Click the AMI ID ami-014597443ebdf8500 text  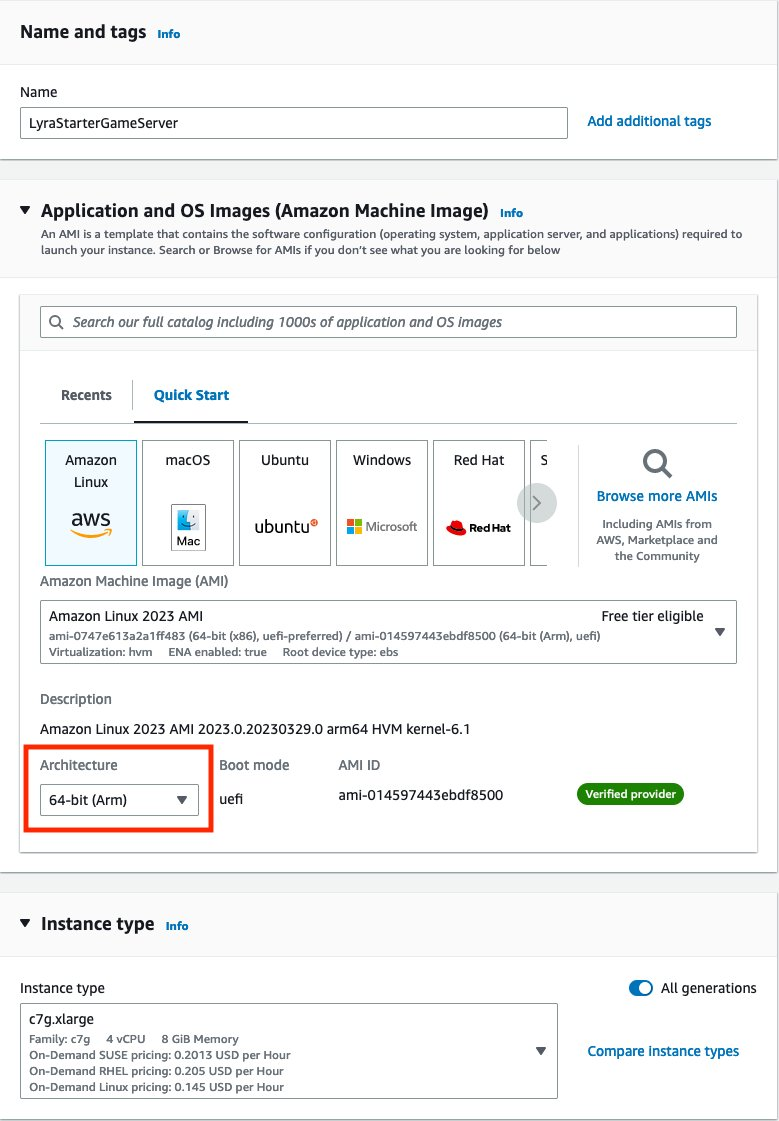tap(420, 794)
